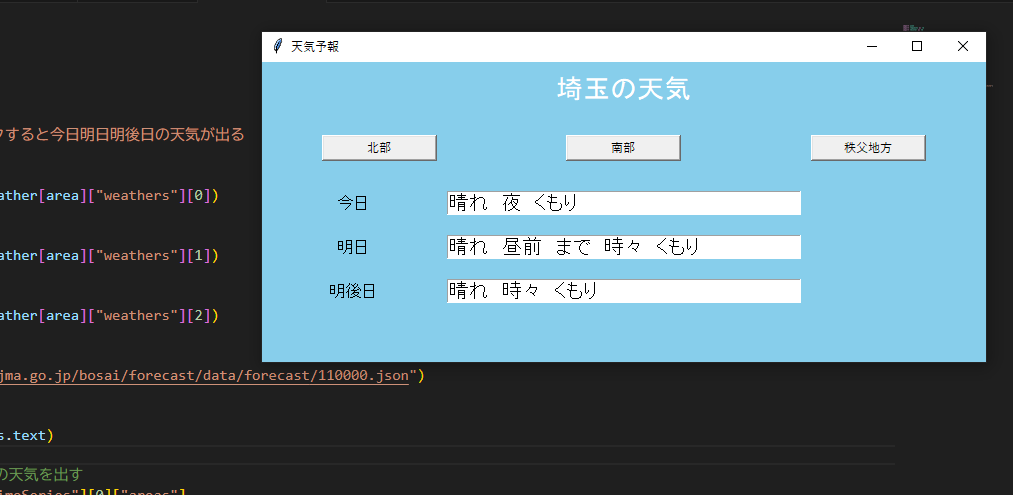
Task: Open the feather icon window menu
Action: [277, 46]
